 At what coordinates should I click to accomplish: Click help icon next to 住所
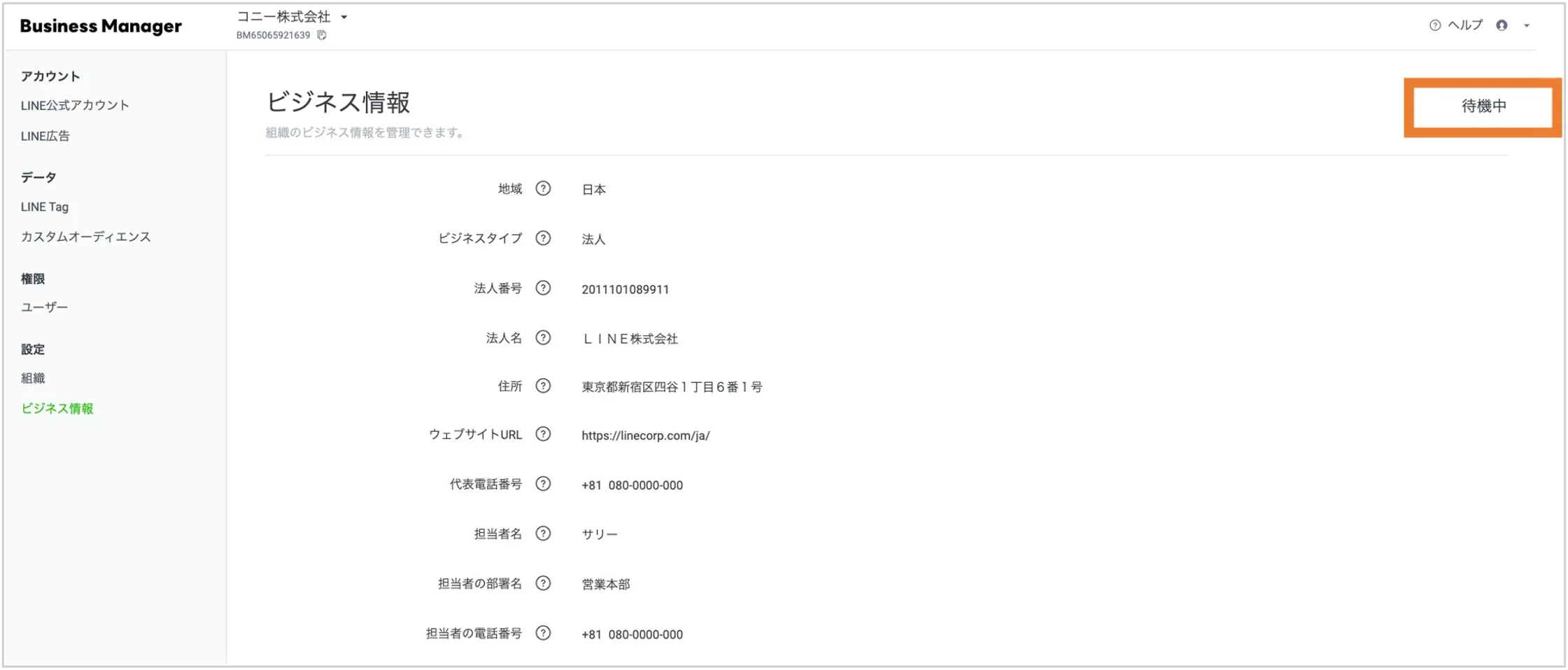[x=543, y=386]
